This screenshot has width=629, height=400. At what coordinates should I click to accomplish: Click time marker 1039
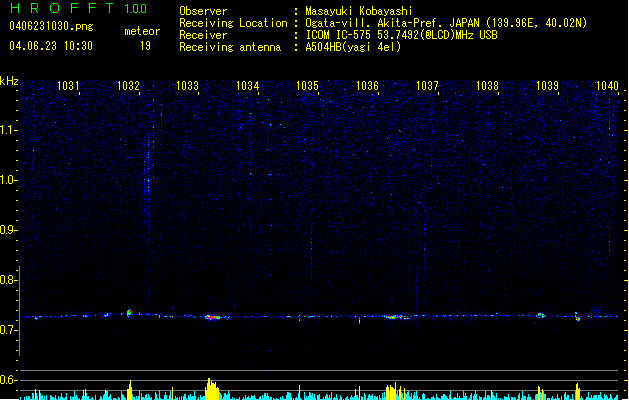(547, 86)
